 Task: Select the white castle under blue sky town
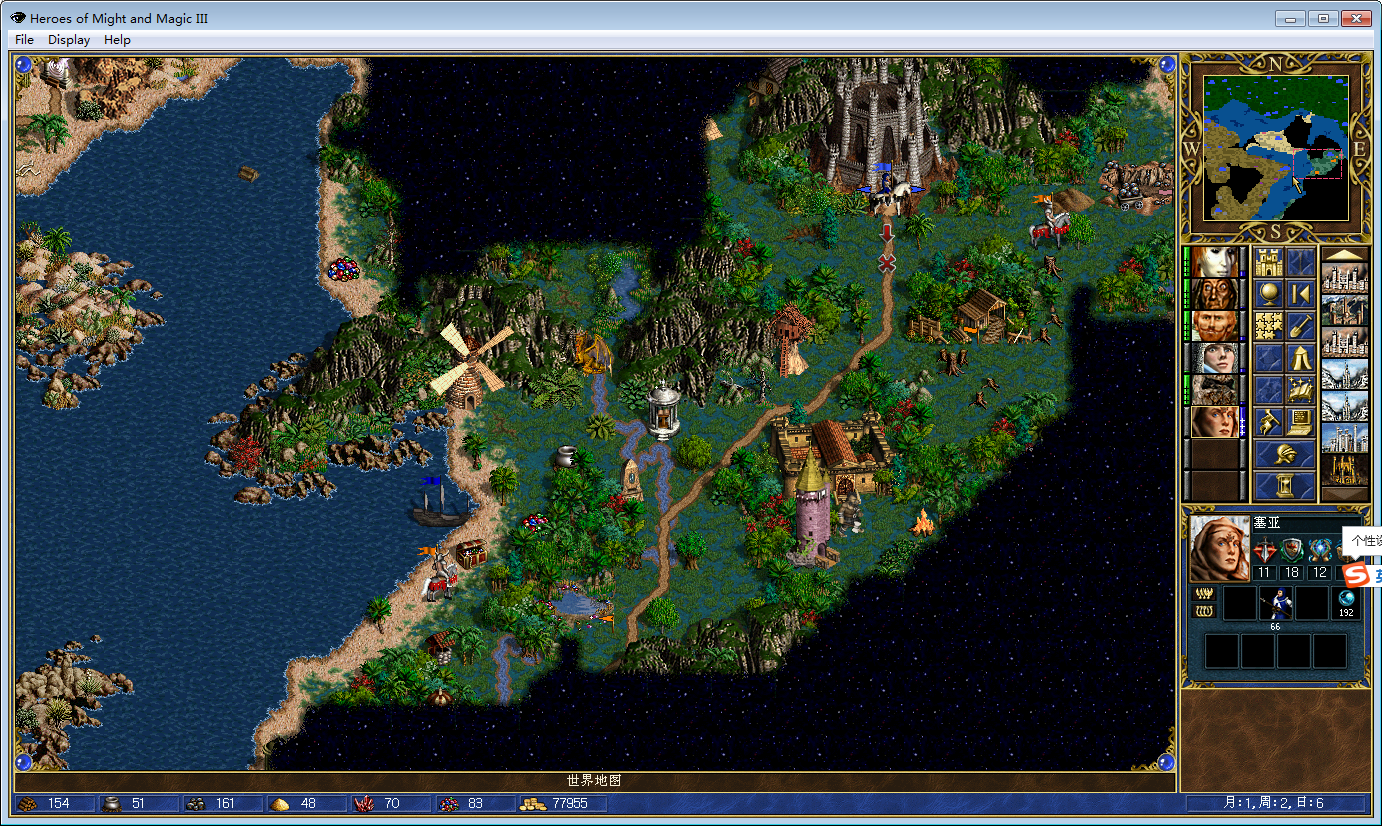[x=1345, y=438]
